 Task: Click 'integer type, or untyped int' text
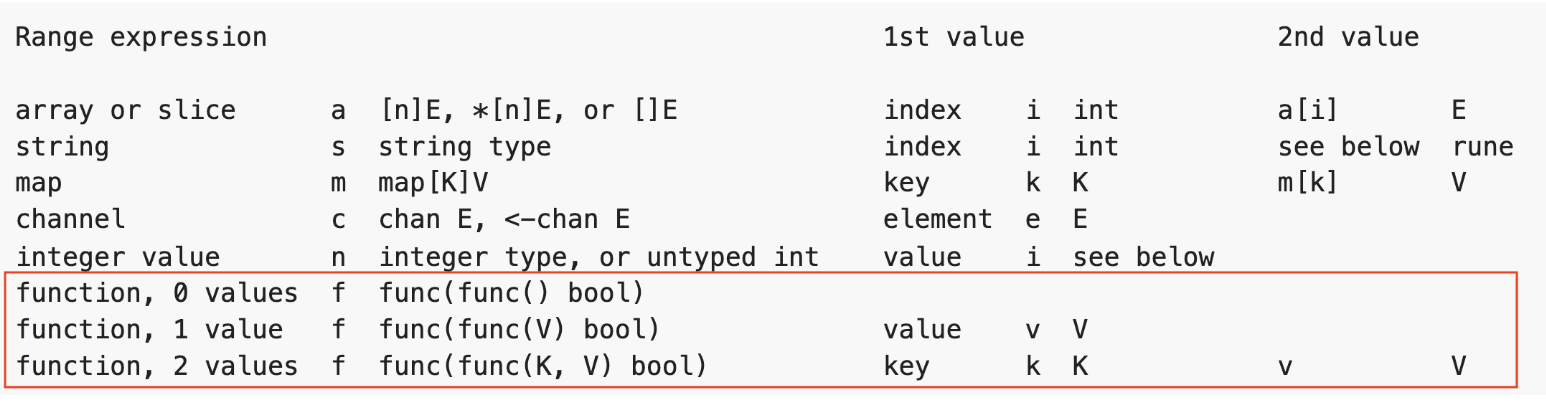[x=598, y=257]
